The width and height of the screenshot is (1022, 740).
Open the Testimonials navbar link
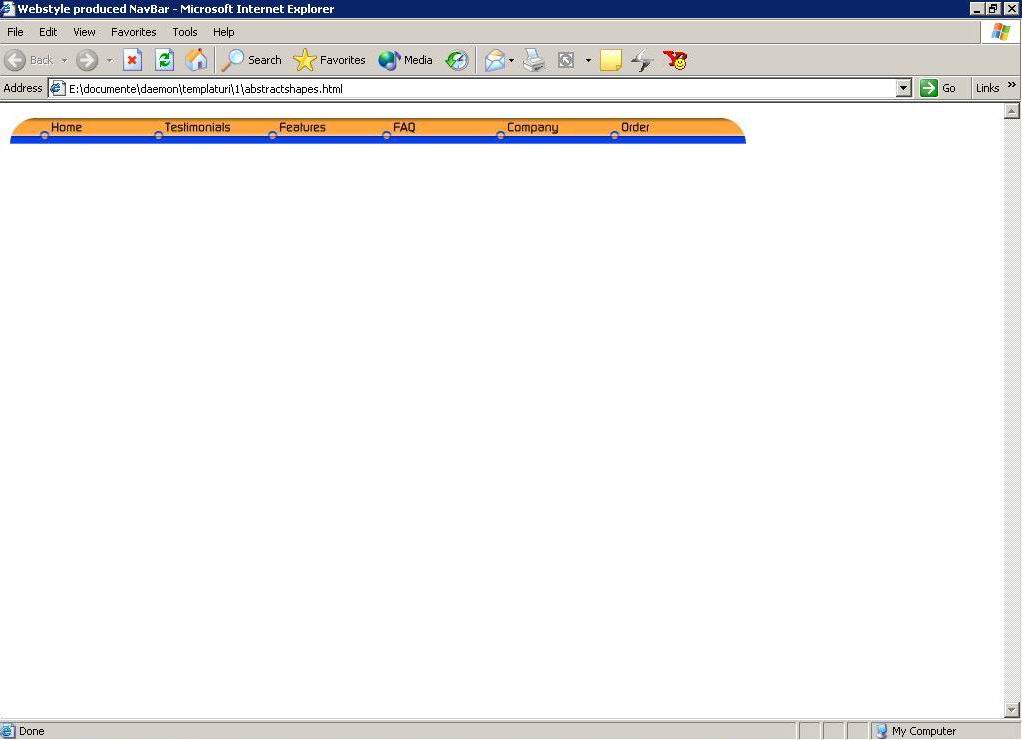point(197,127)
